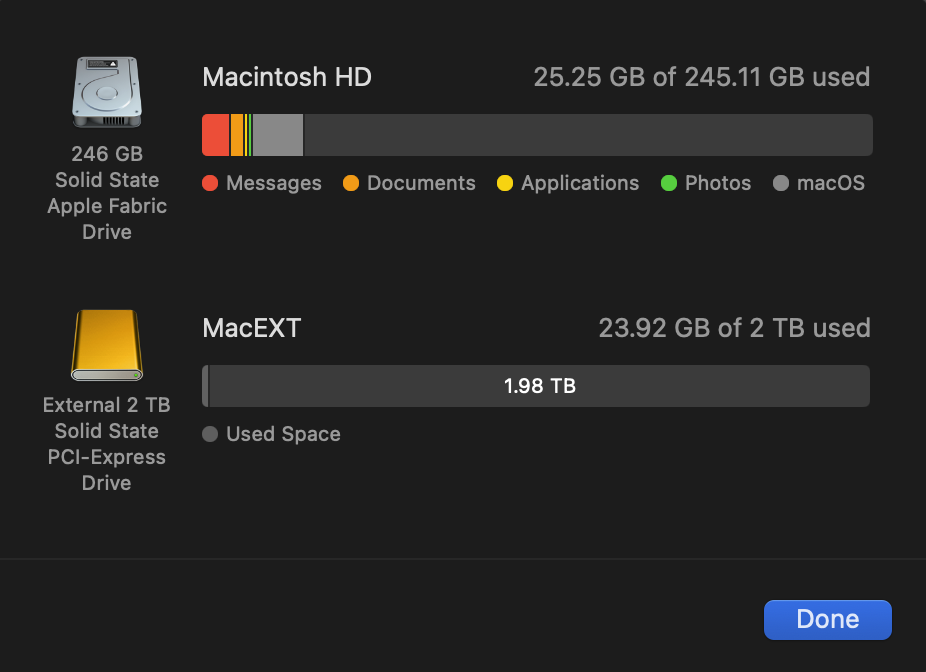Click the yellow Applications legend dot
Image resolution: width=926 pixels, height=672 pixels.
click(x=505, y=184)
